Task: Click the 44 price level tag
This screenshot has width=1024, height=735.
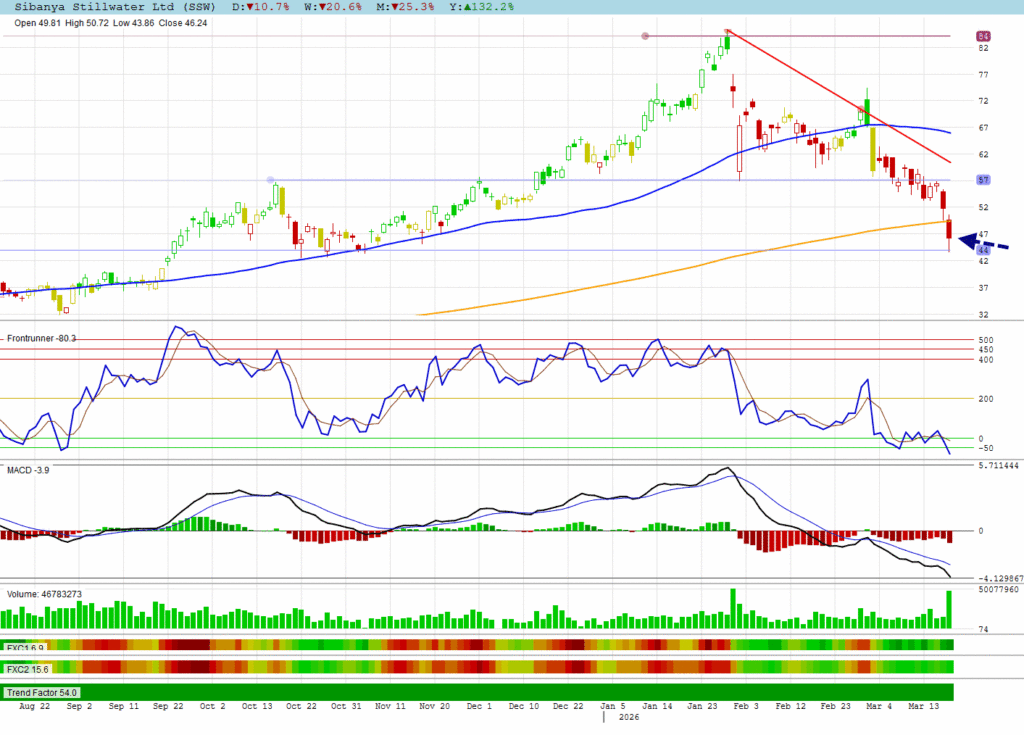Action: tap(983, 250)
